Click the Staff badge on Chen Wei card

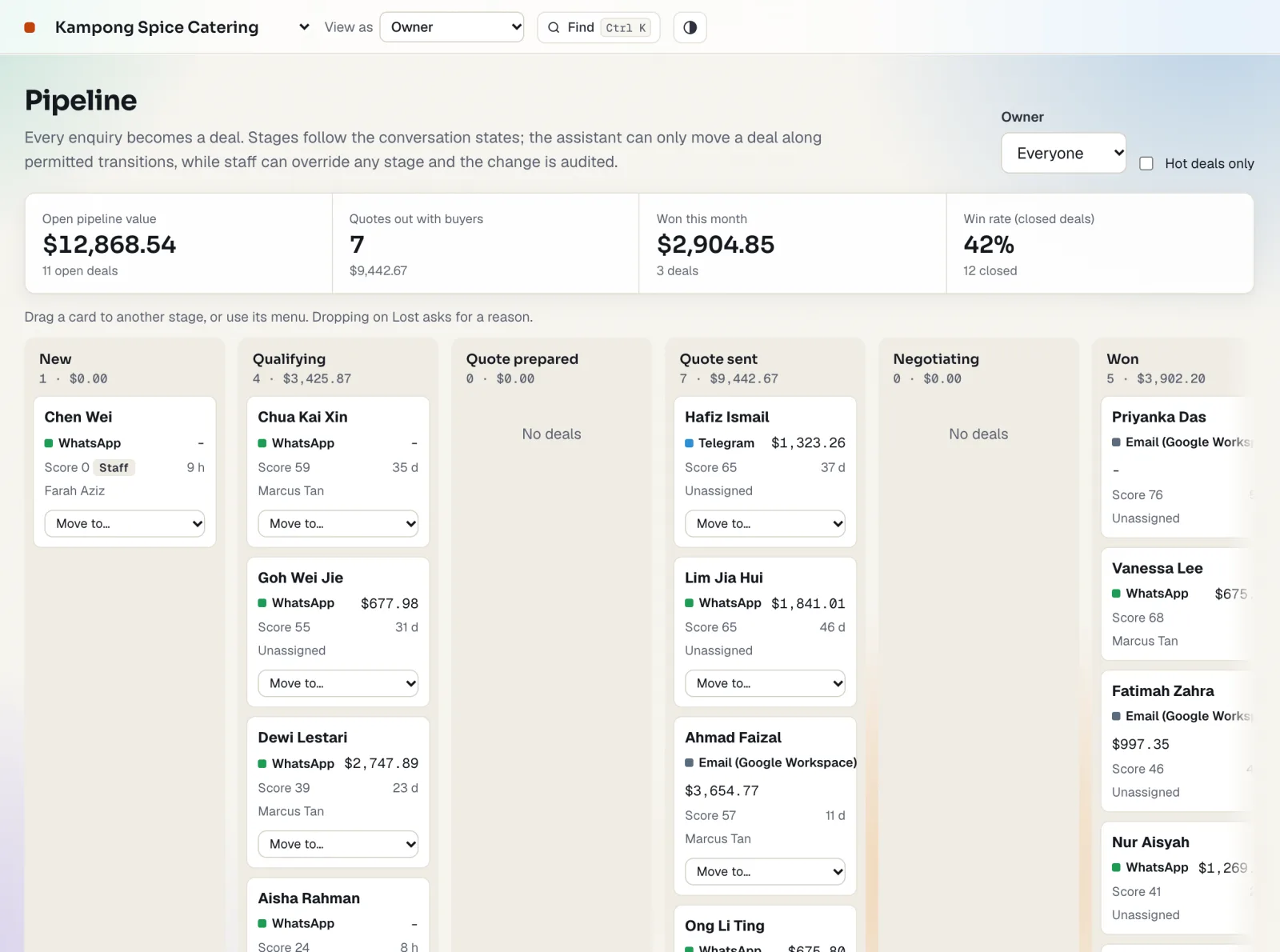pyautogui.click(x=114, y=467)
